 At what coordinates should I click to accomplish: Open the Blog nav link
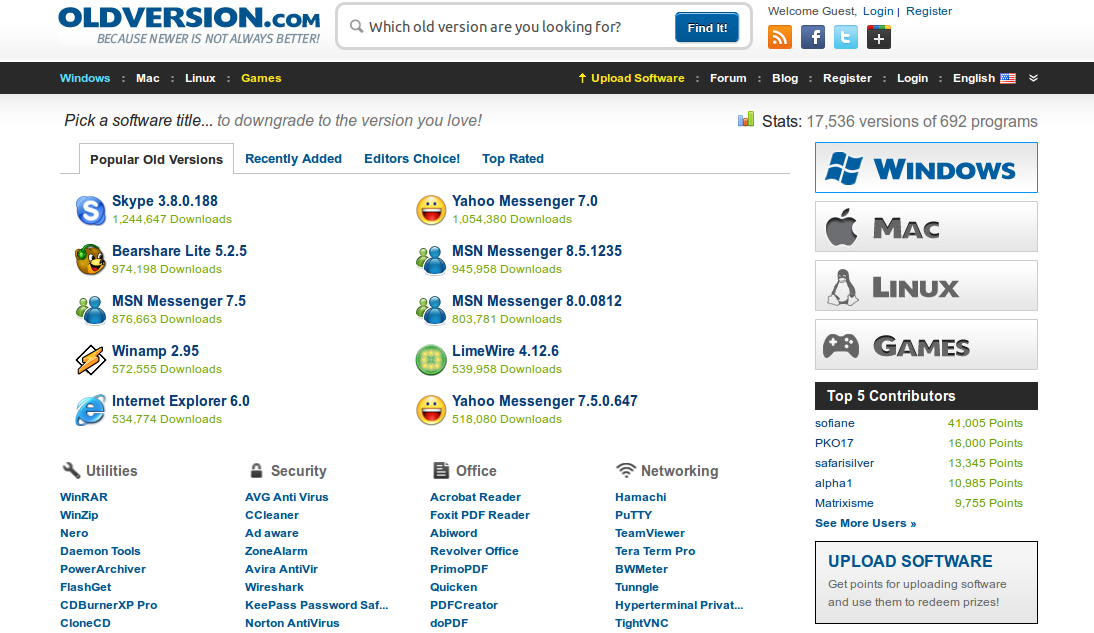(785, 78)
